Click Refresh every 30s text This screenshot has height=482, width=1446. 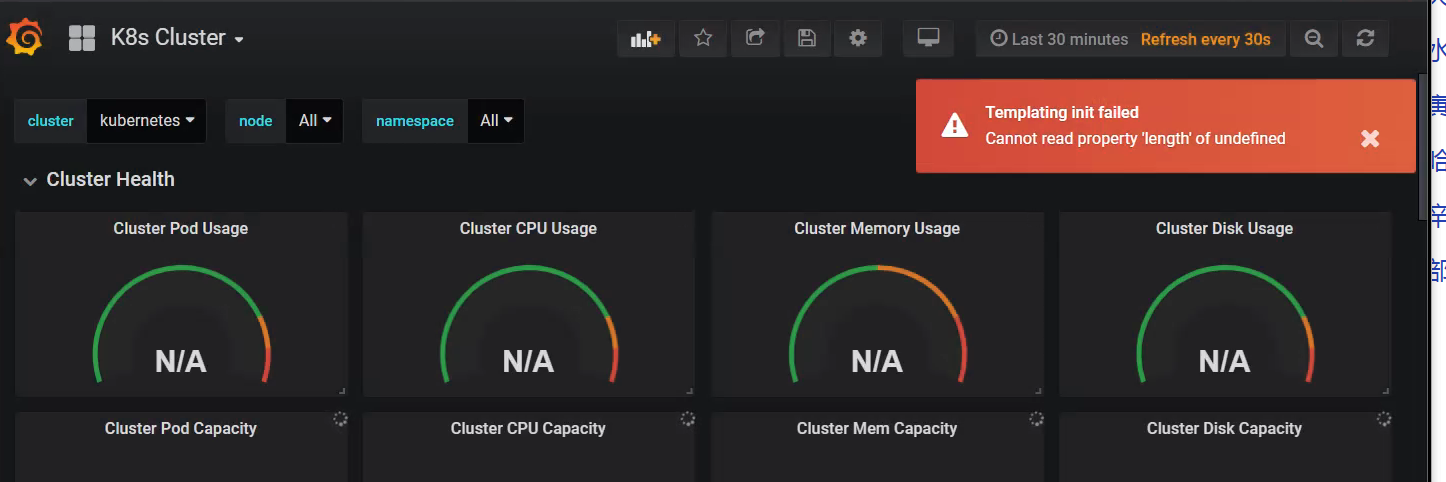(1205, 39)
